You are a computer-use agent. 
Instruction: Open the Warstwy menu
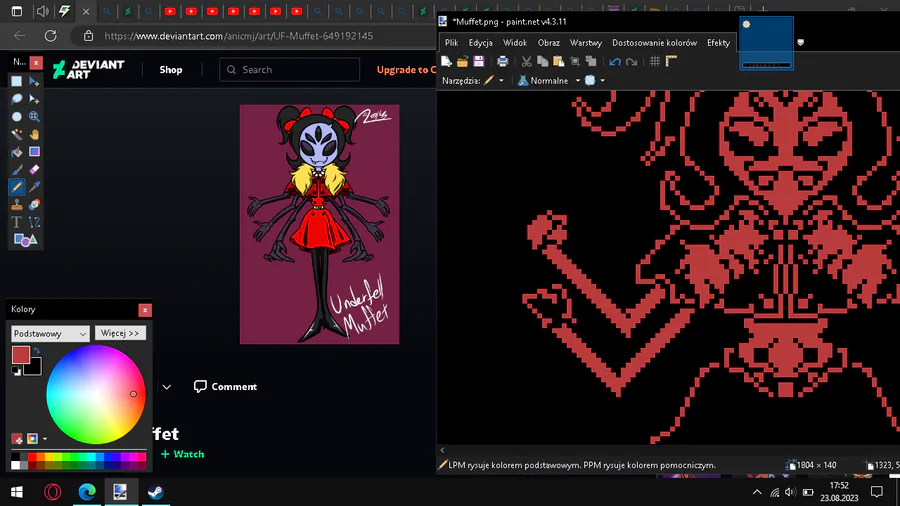tap(585, 43)
